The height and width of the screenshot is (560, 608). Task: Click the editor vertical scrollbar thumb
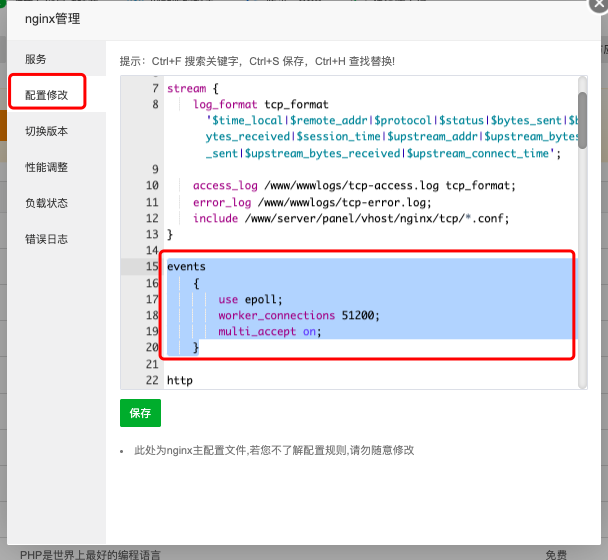point(582,120)
